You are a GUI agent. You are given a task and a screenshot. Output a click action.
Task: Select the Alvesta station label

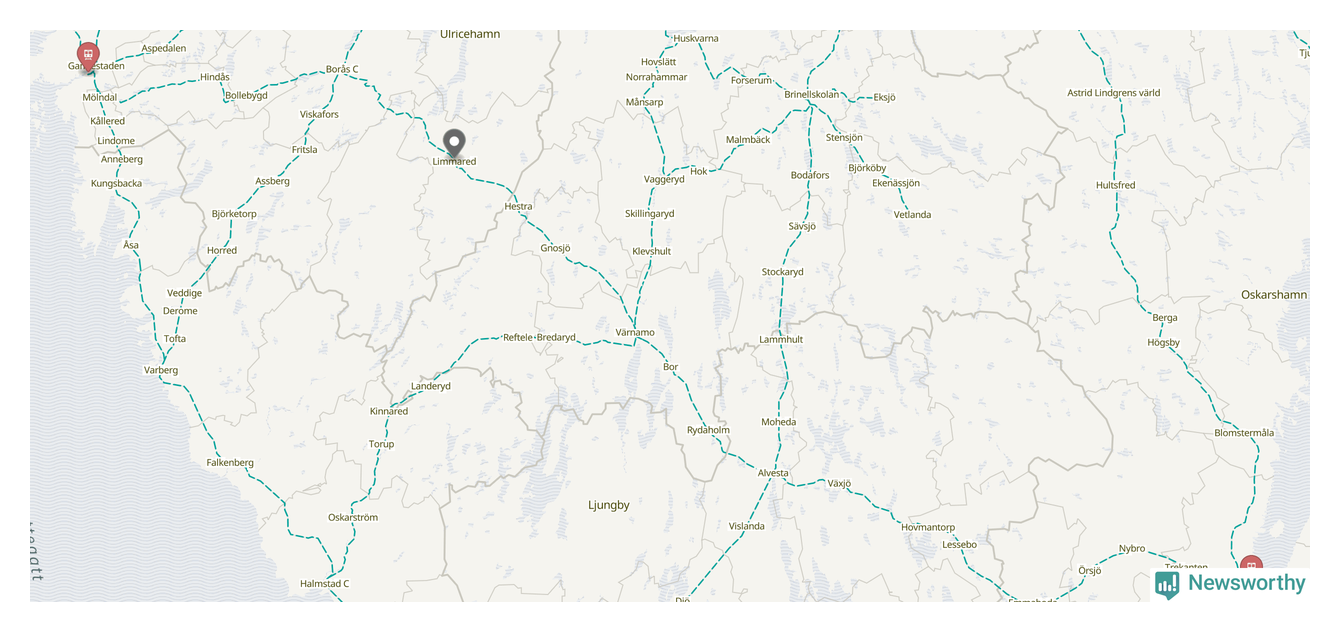coord(773,473)
